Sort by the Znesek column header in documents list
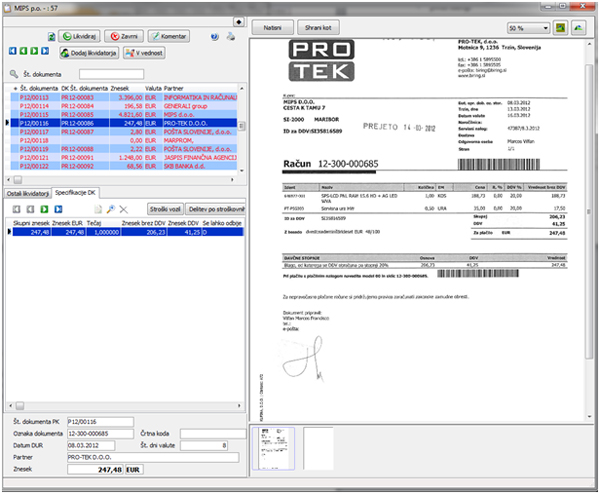The height and width of the screenshot is (494, 600). tap(127, 88)
